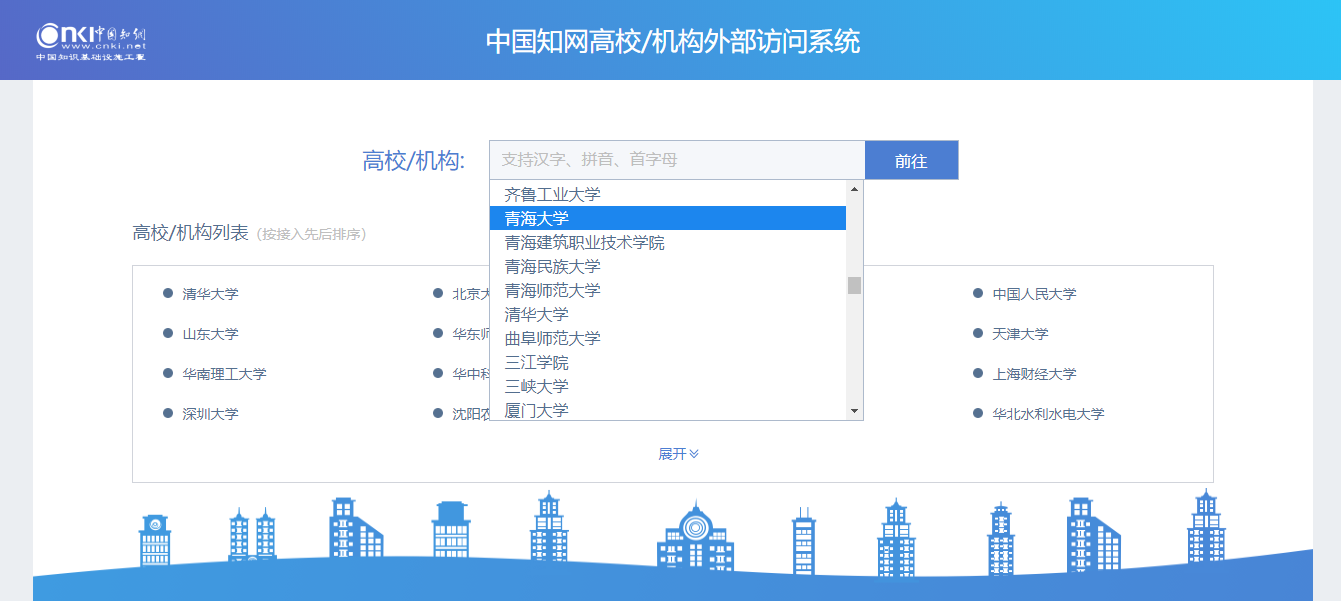Viewport: 1341px width, 601px height.
Task: Click the 华北水利水电大学 link
Action: click(x=1048, y=414)
